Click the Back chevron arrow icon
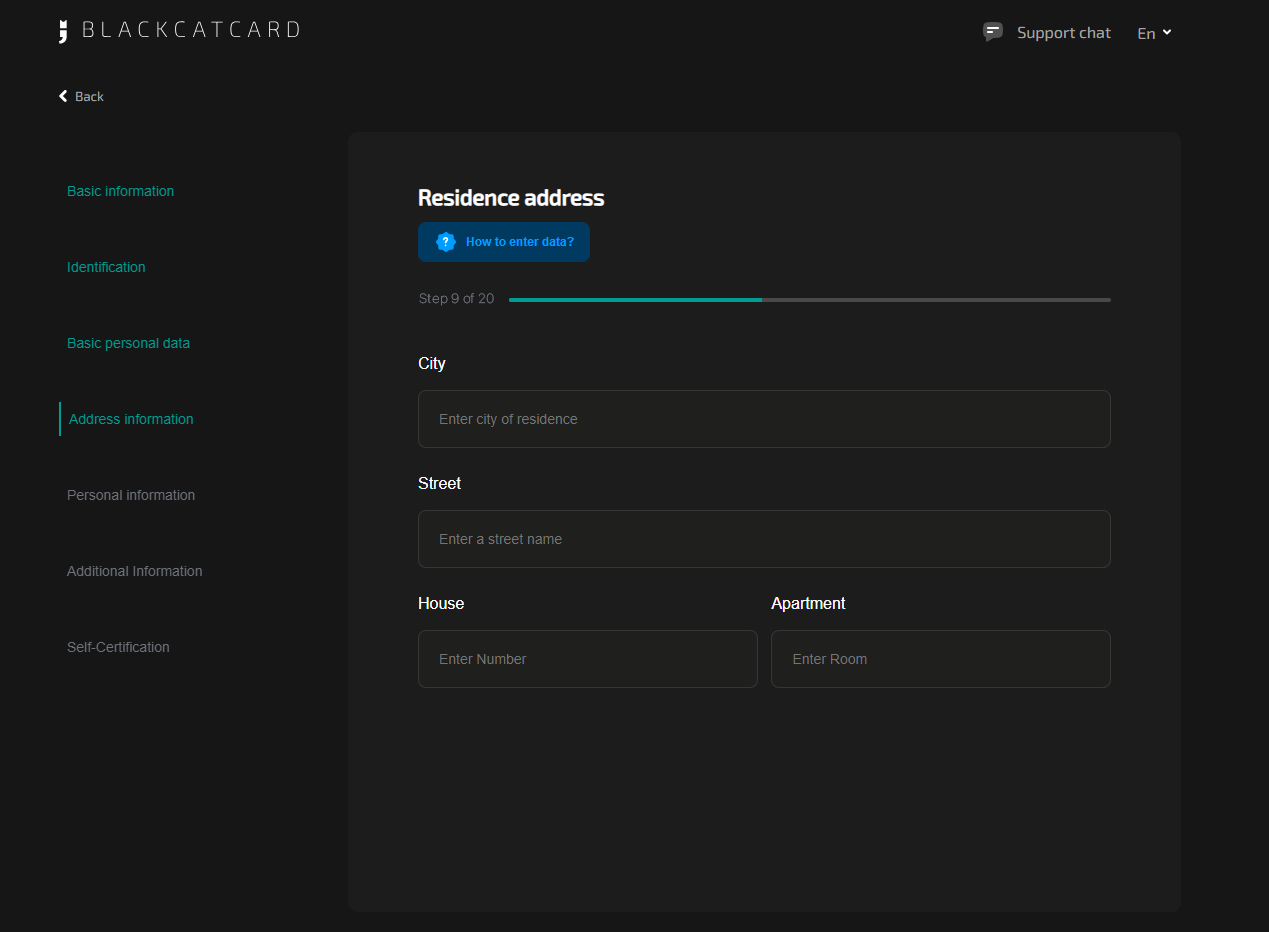Screen dimensions: 1269x932 click(x=63, y=96)
